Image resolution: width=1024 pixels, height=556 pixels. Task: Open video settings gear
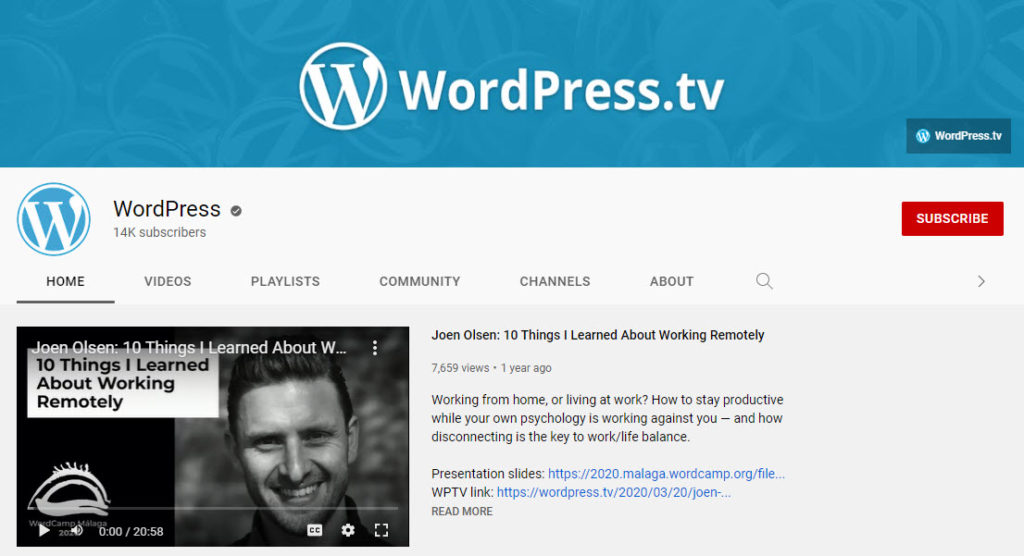click(348, 530)
